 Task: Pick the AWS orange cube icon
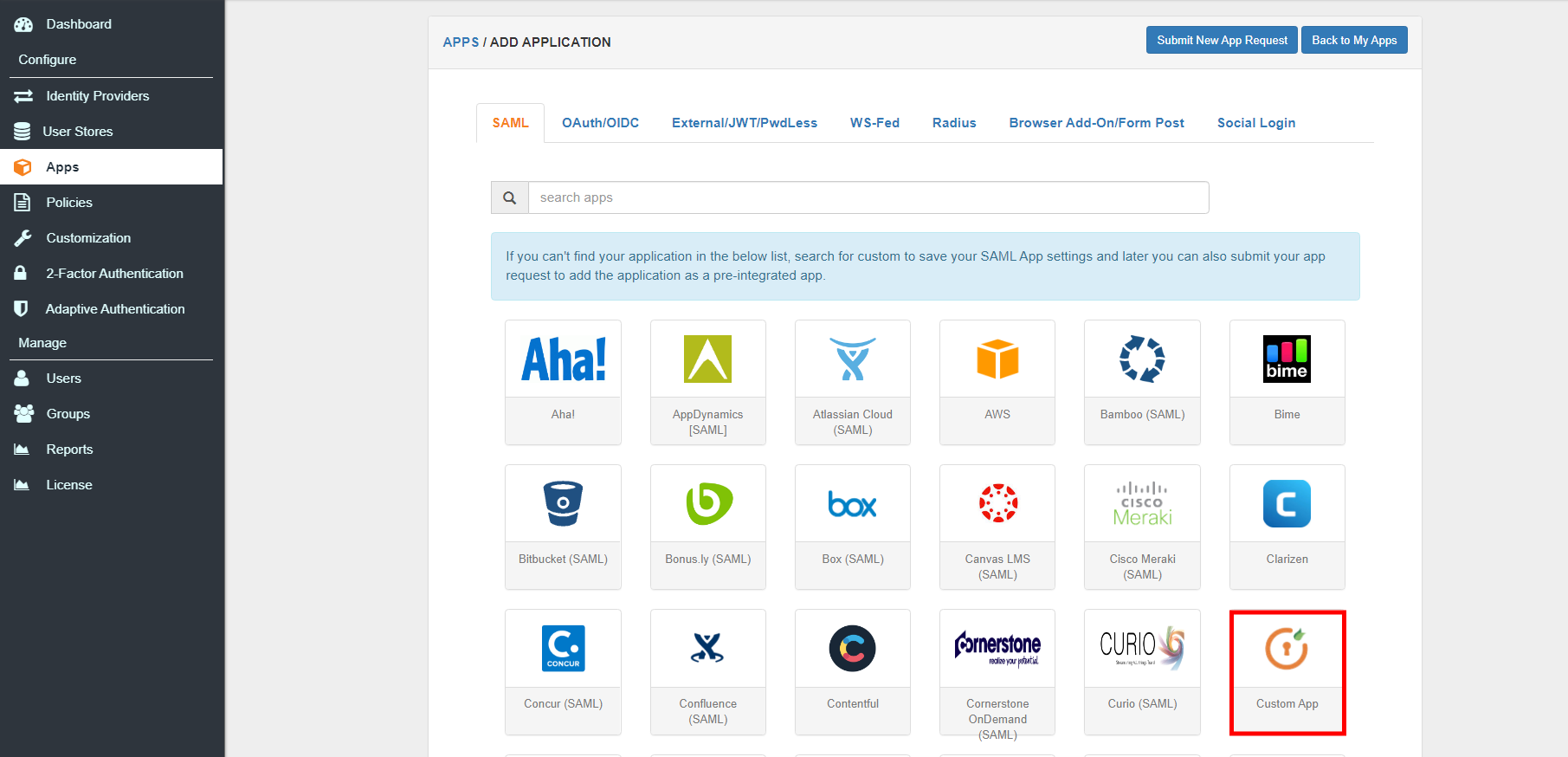[997, 359]
